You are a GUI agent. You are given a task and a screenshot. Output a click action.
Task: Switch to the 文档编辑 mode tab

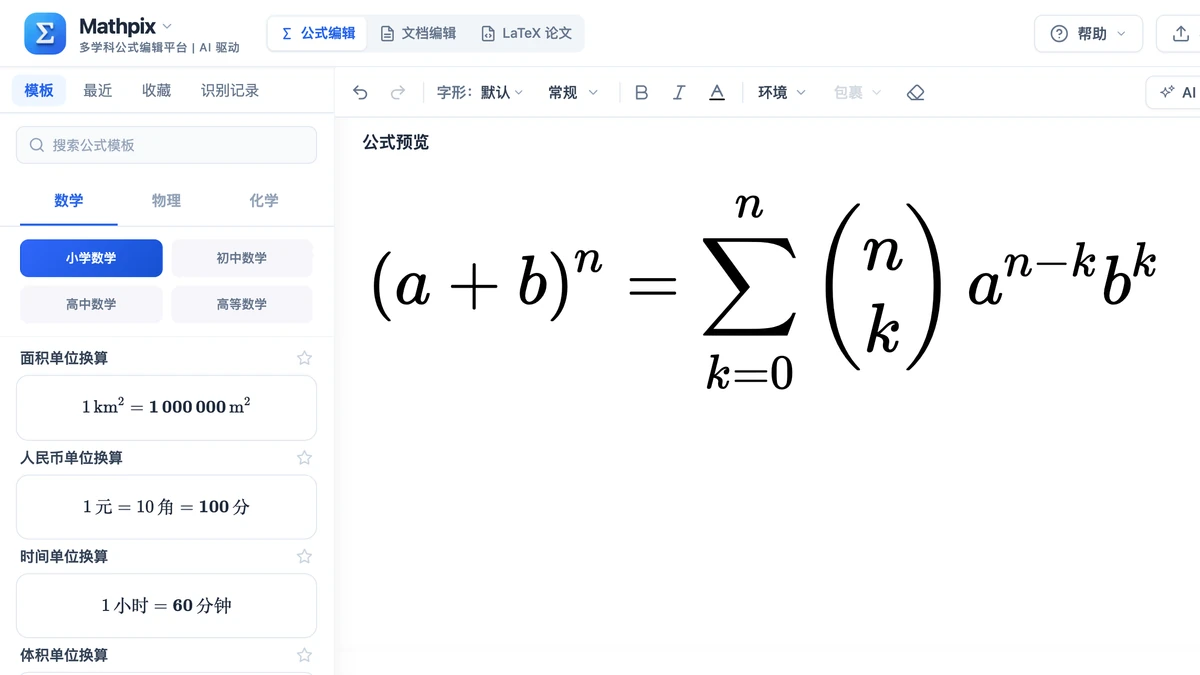tap(418, 33)
